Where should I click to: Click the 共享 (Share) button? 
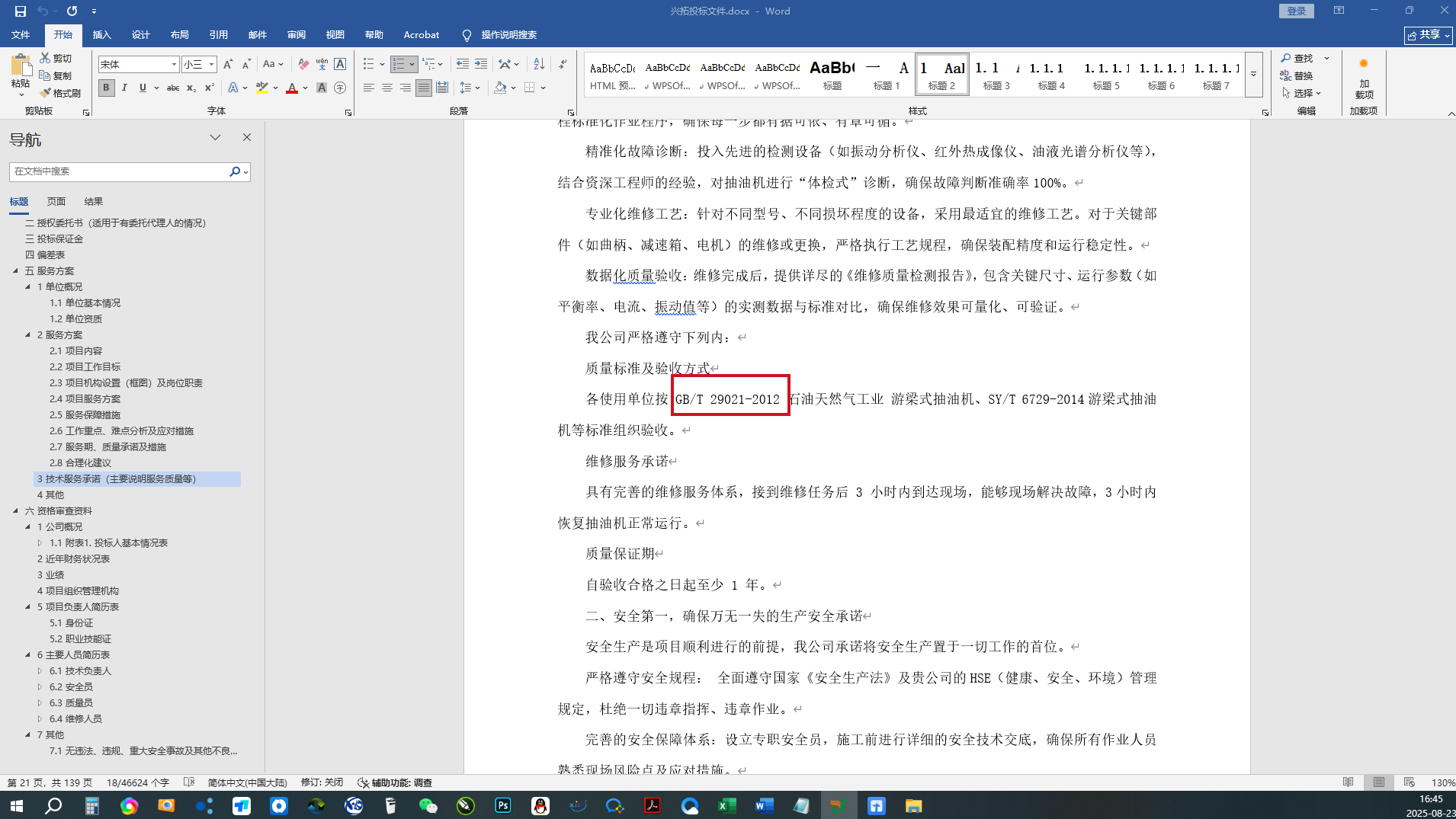[1429, 35]
